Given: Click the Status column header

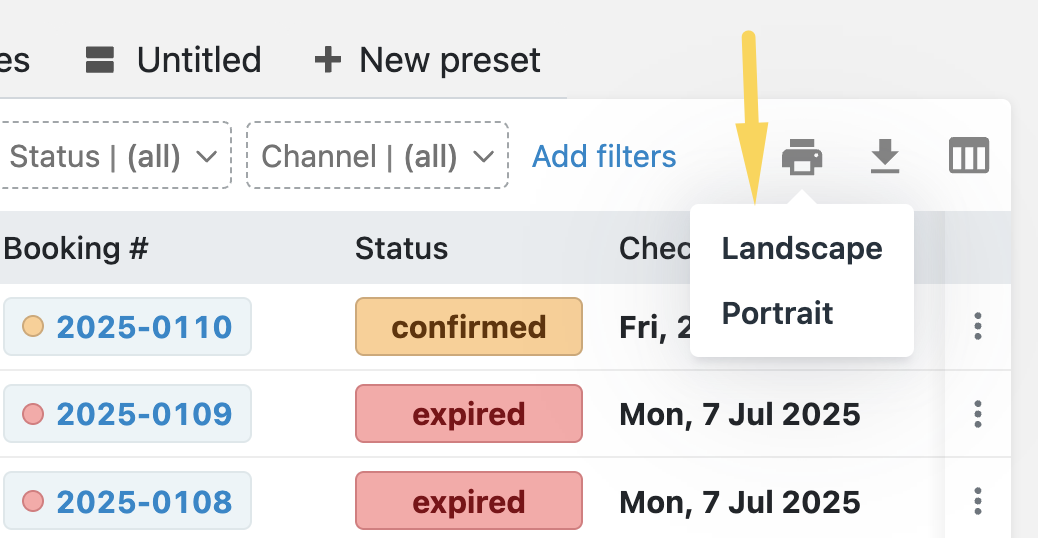Looking at the screenshot, I should coord(401,249).
